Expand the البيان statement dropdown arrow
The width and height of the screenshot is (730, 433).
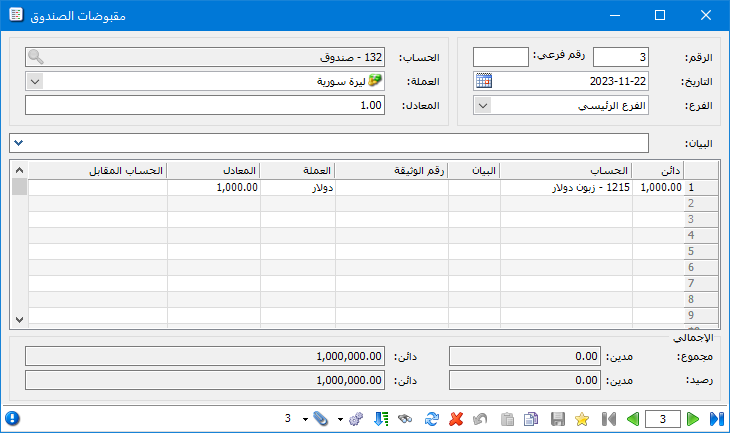point(19,143)
